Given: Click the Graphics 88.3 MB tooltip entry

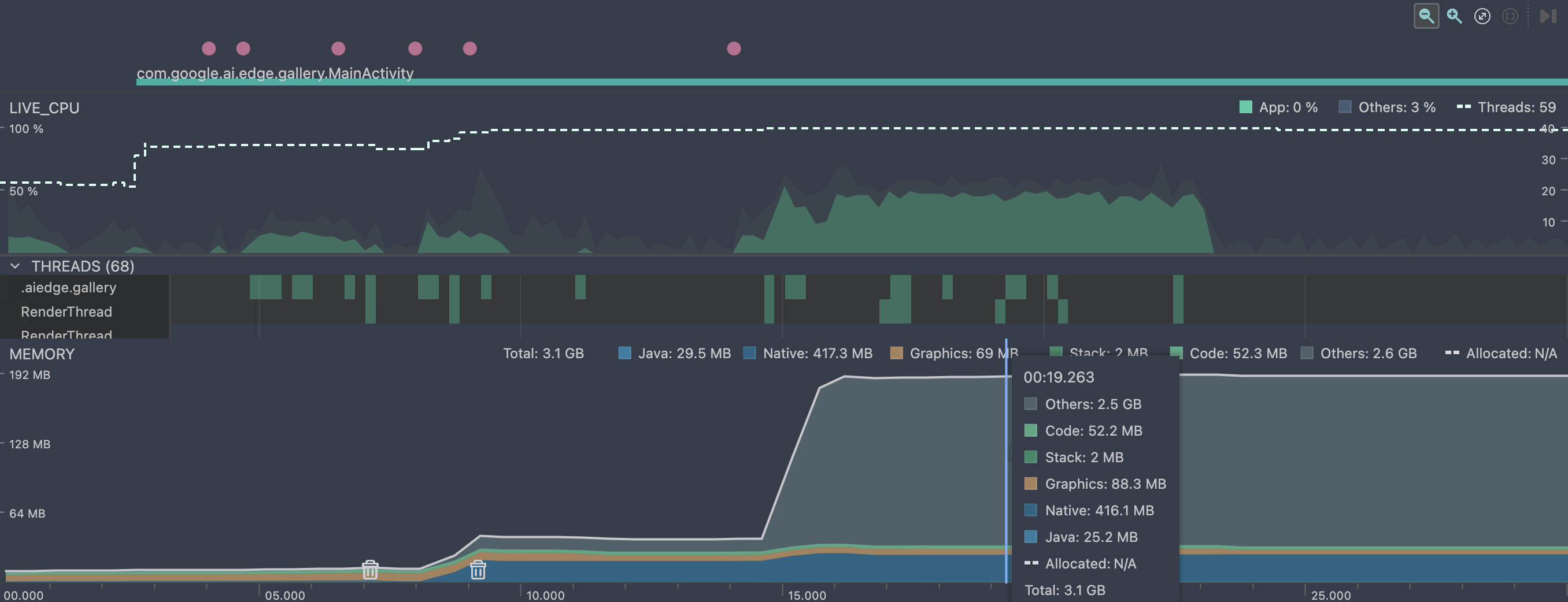Looking at the screenshot, I should [1105, 484].
